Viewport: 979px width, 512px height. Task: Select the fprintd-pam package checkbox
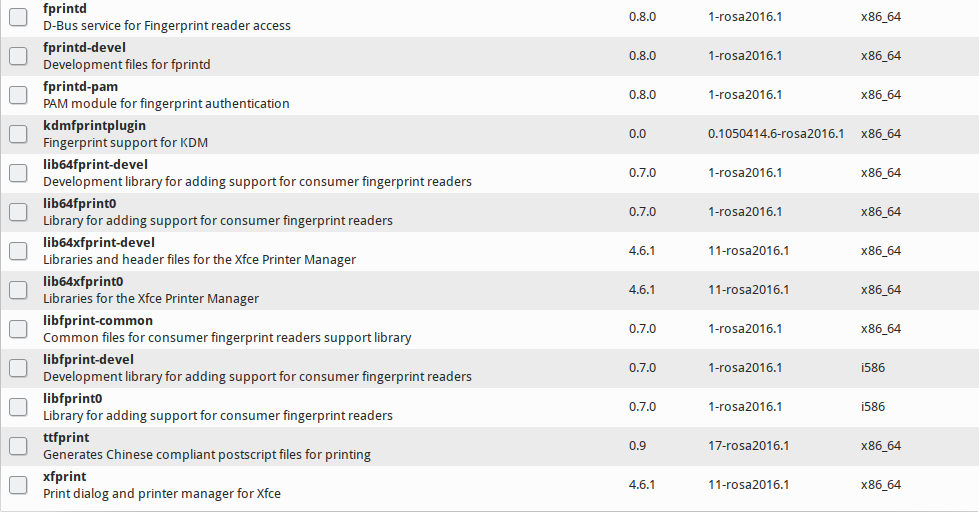18,95
